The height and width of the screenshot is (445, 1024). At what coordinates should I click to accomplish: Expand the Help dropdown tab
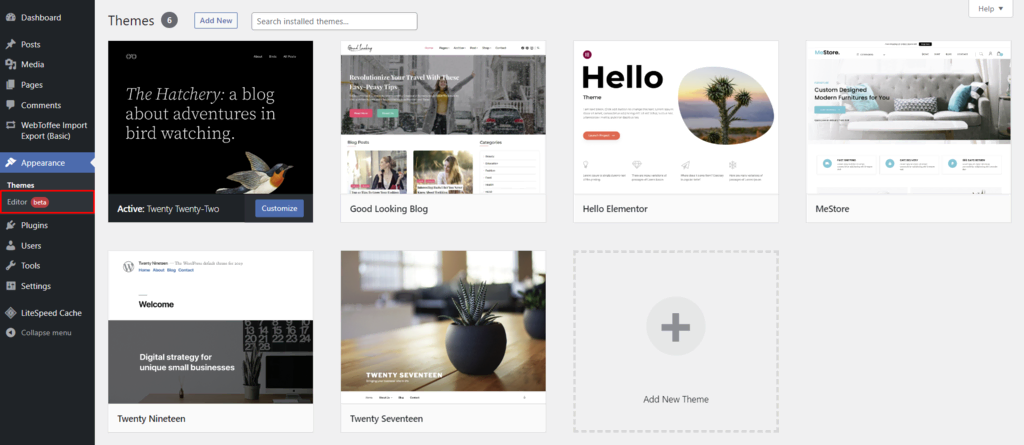[x=990, y=9]
